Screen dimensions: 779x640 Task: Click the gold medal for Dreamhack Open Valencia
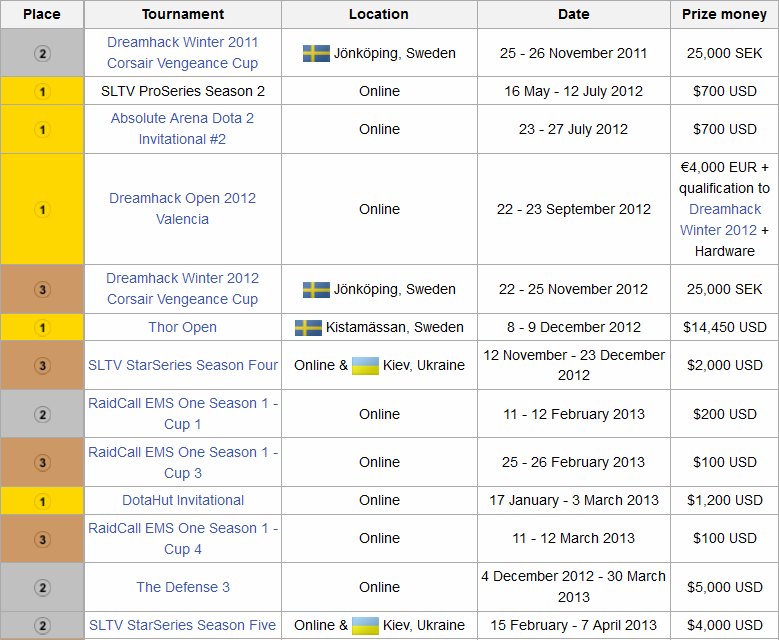42,210
